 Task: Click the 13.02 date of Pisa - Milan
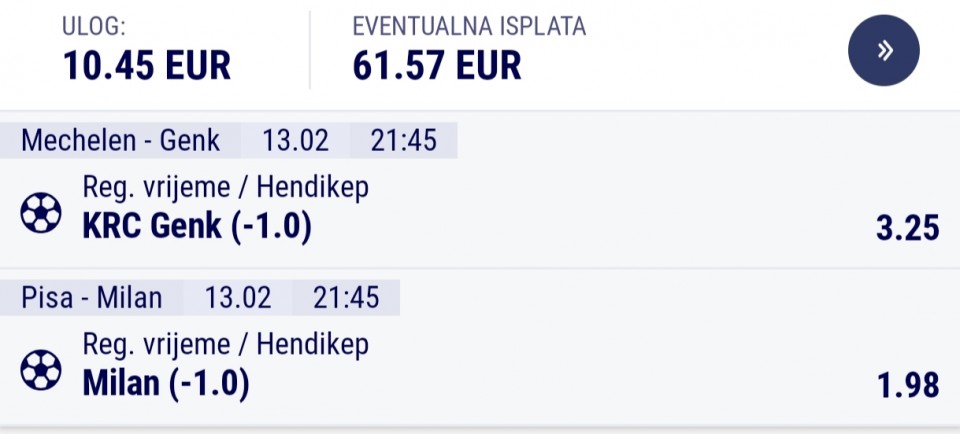(x=238, y=297)
